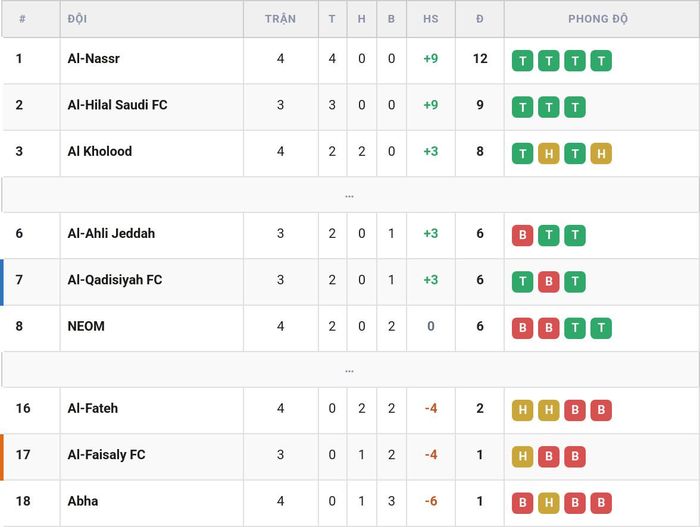Click NEOM's last green T form badge
The width and height of the screenshot is (700, 527).
pos(601,328)
